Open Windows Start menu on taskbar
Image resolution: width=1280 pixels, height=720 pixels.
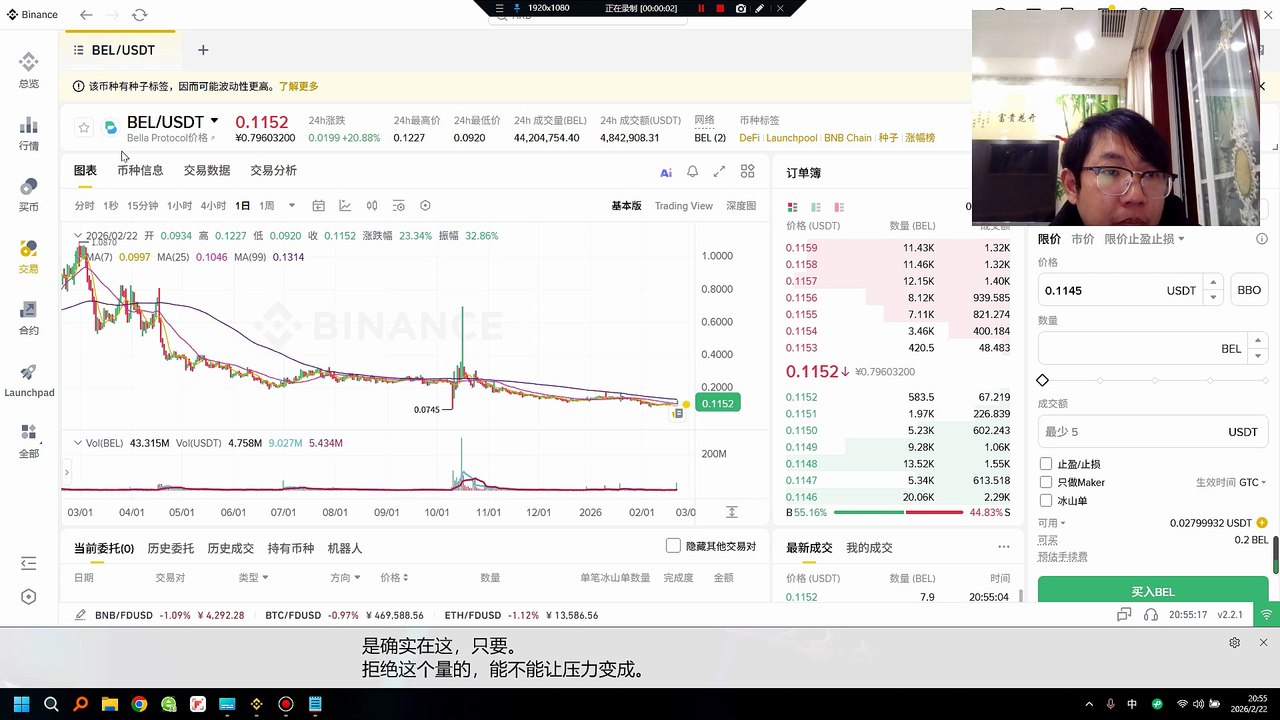point(22,704)
